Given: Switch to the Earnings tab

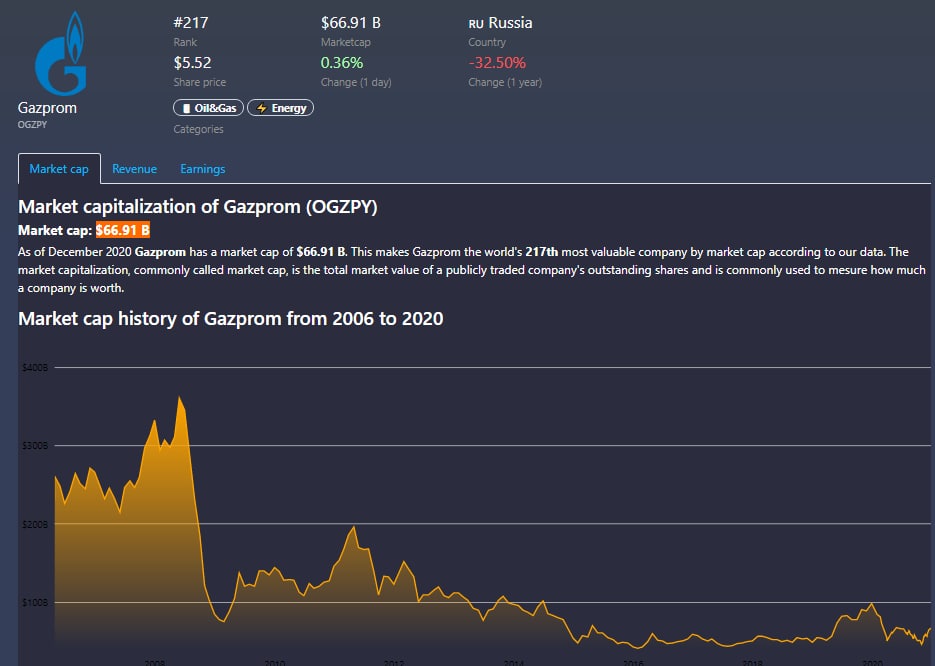Looking at the screenshot, I should tap(203, 169).
